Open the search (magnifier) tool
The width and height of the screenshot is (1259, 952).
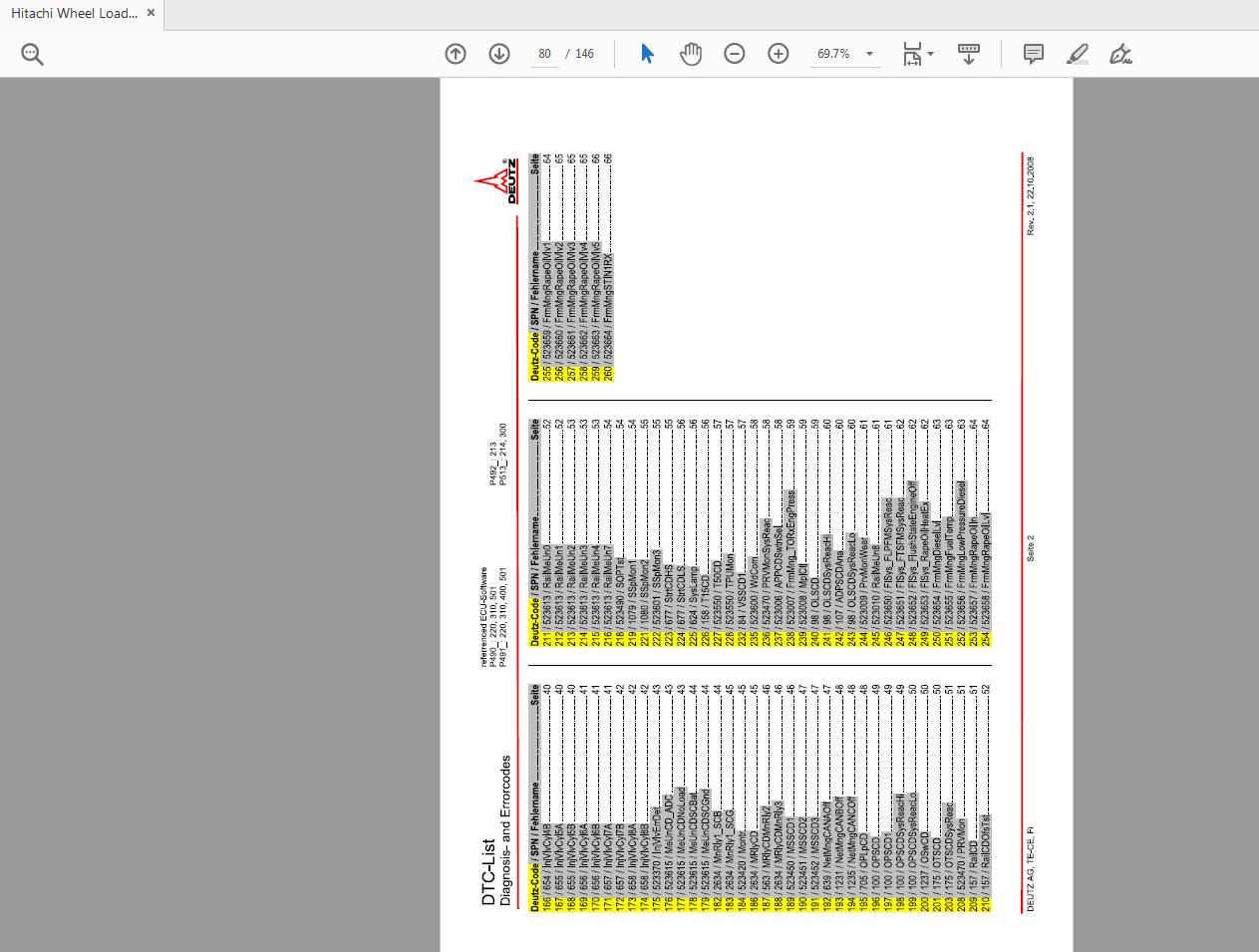(x=32, y=55)
